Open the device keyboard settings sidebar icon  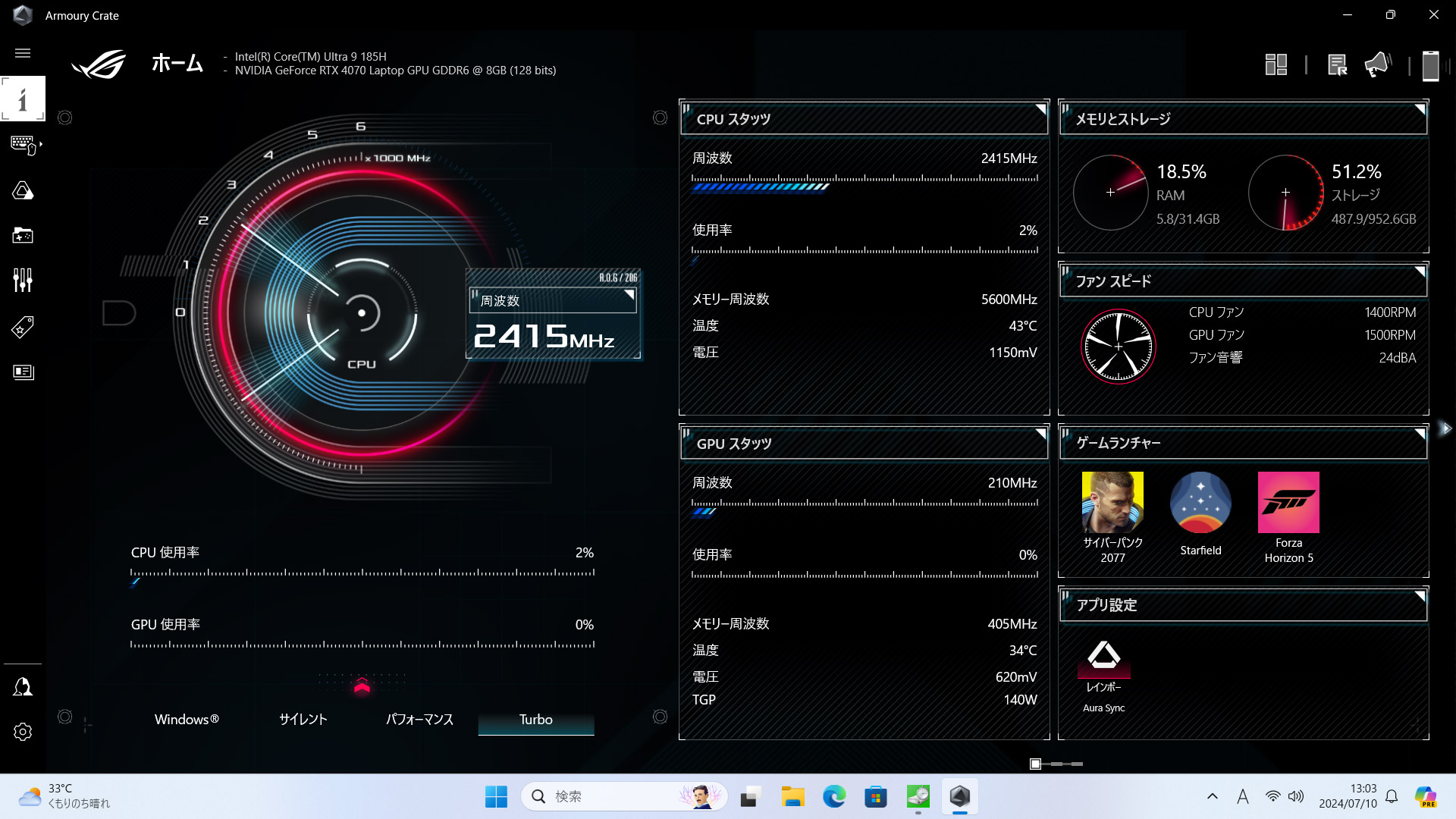pos(23,144)
